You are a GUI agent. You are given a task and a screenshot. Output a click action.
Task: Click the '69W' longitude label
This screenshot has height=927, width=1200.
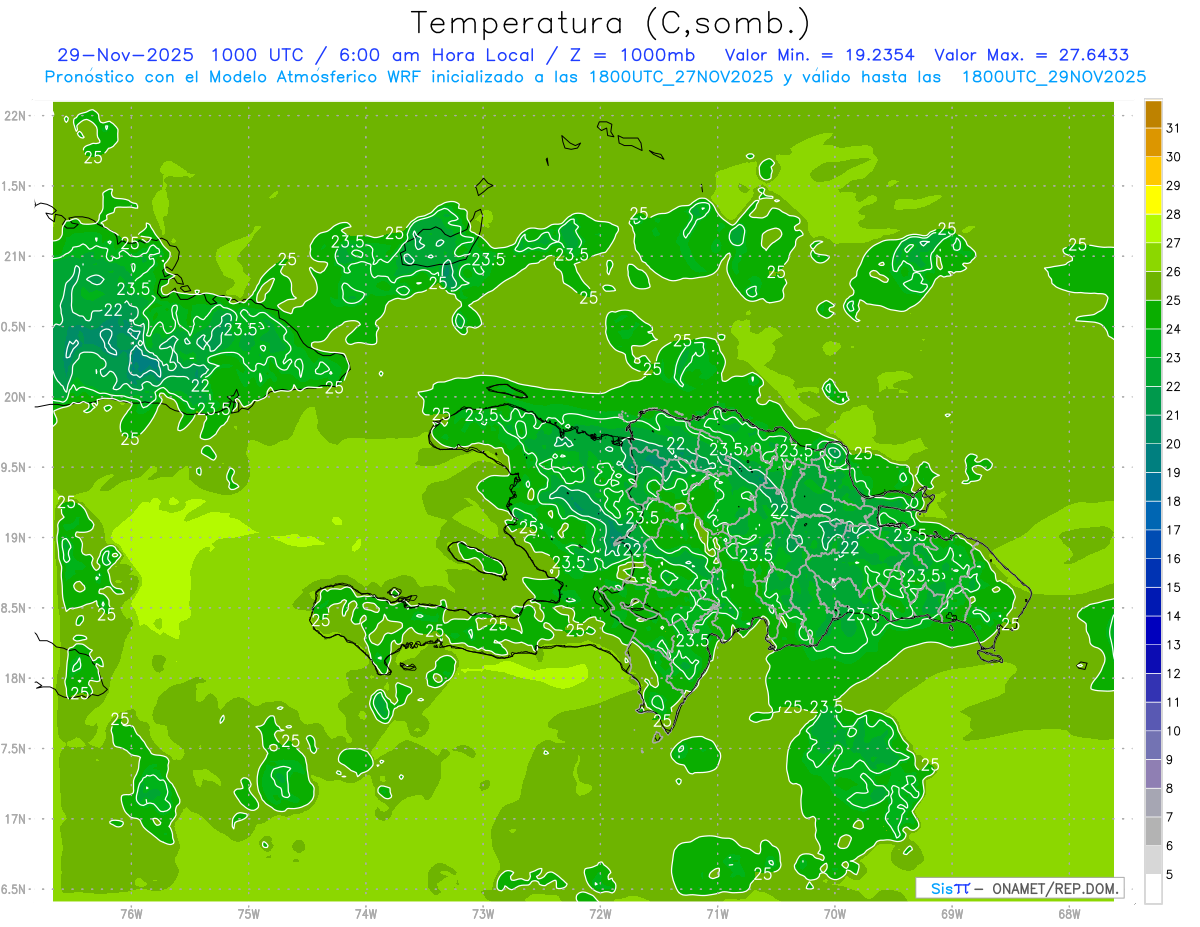pyautogui.click(x=952, y=913)
